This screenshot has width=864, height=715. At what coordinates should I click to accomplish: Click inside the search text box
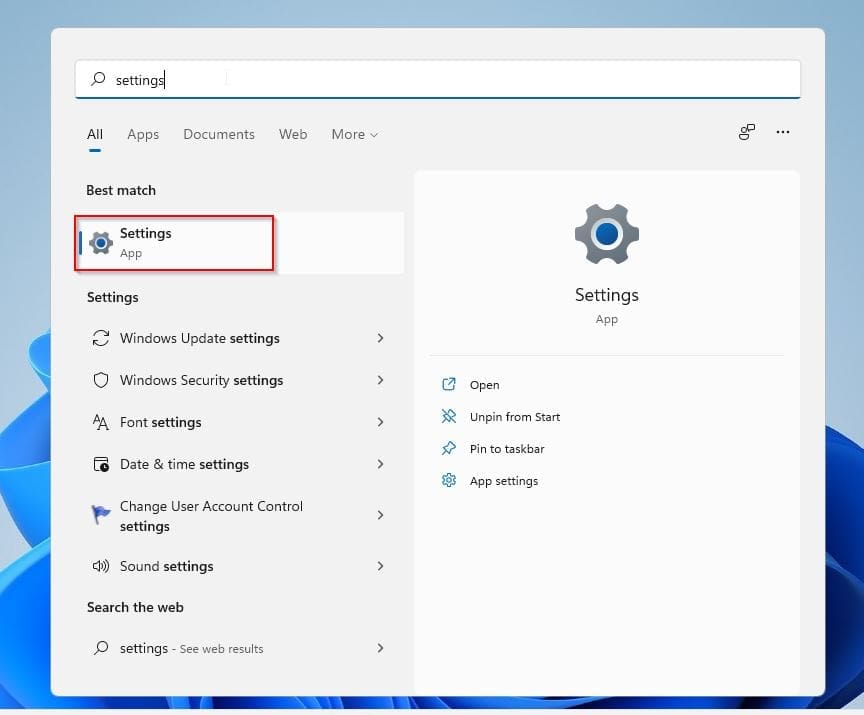pos(450,79)
